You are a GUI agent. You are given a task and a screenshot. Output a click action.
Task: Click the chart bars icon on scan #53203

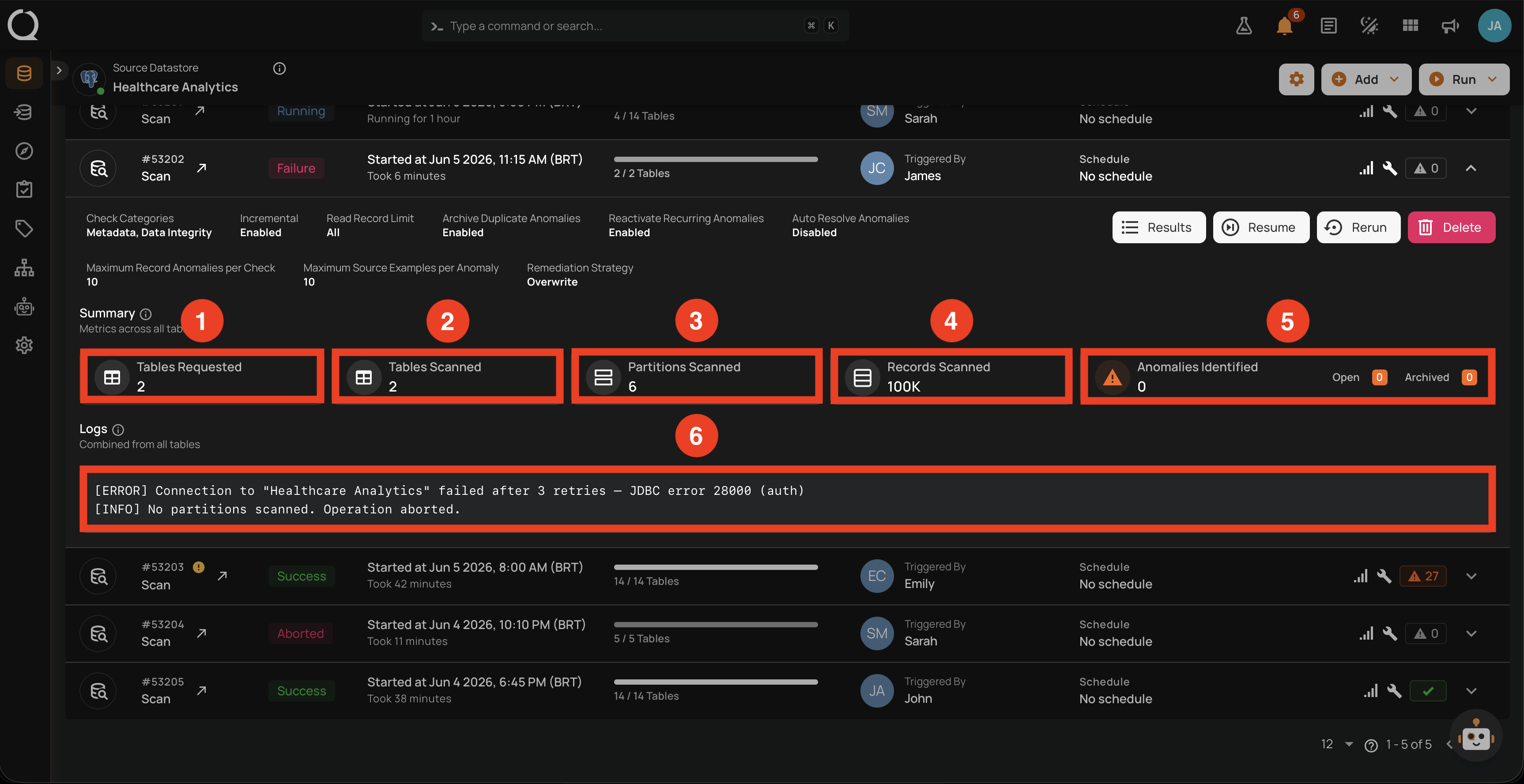click(x=1360, y=576)
